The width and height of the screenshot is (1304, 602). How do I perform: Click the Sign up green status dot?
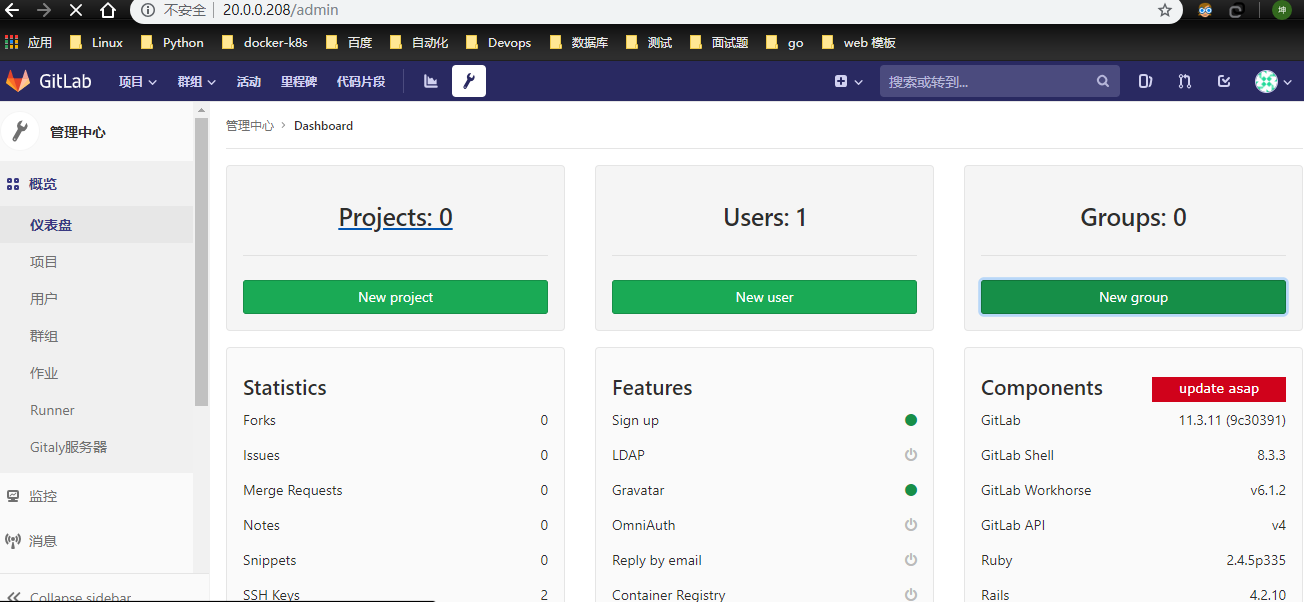pos(911,420)
